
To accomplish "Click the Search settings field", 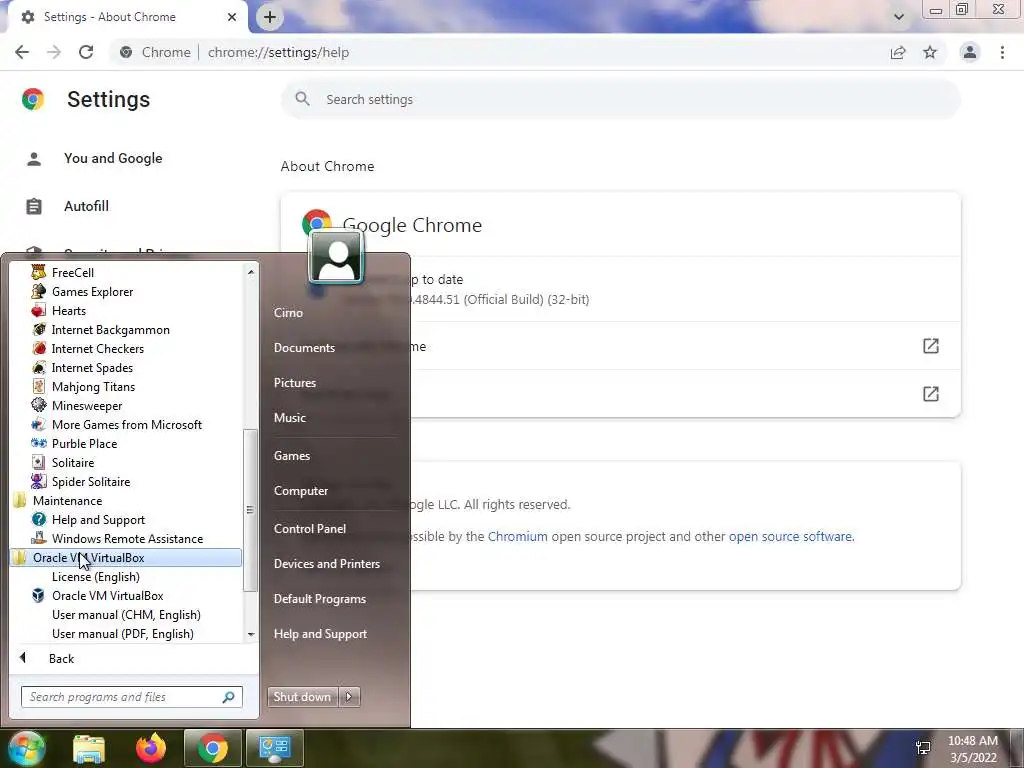I will (620, 99).
